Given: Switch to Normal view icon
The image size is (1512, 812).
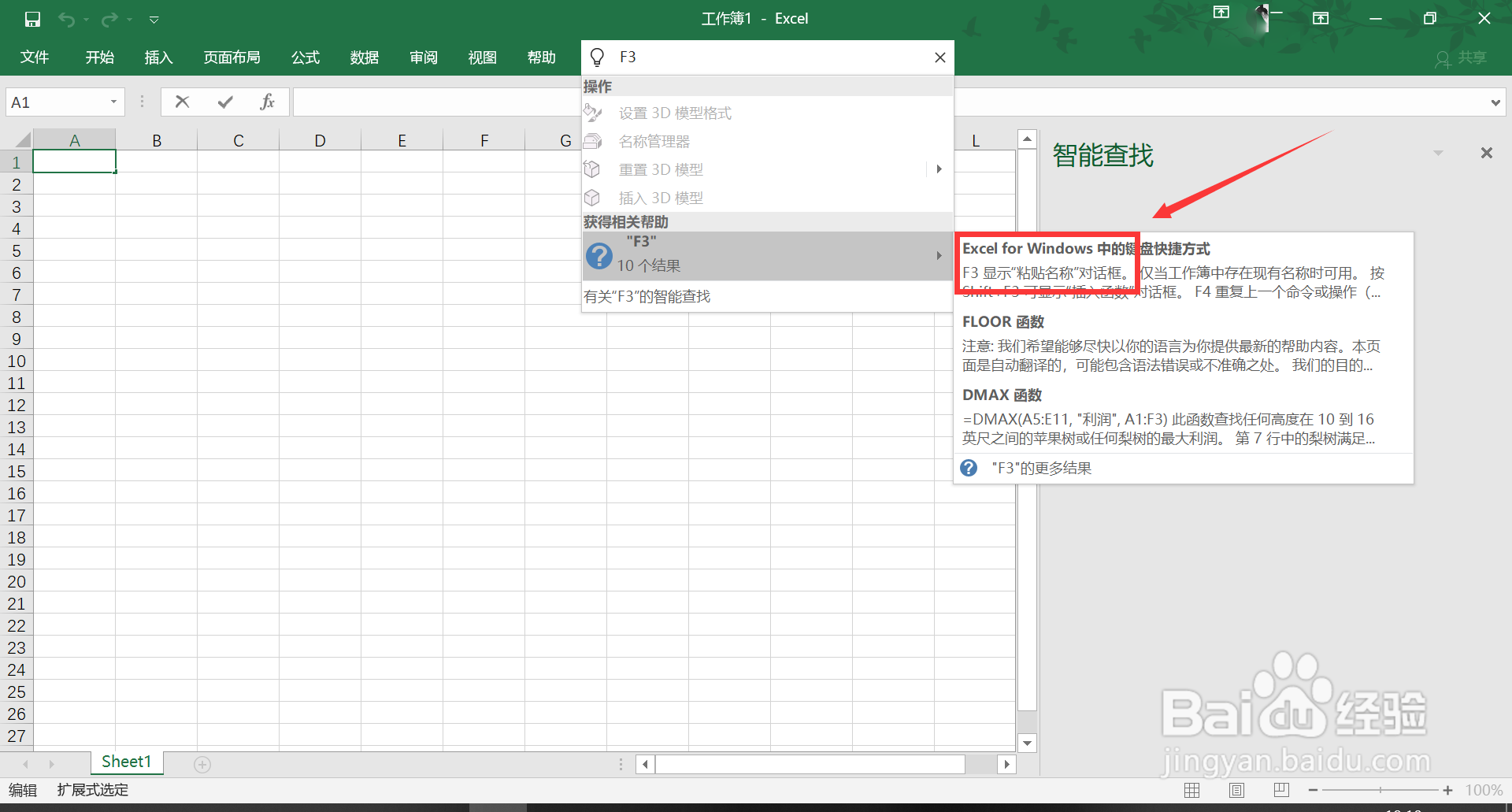Looking at the screenshot, I should coord(1192,790).
